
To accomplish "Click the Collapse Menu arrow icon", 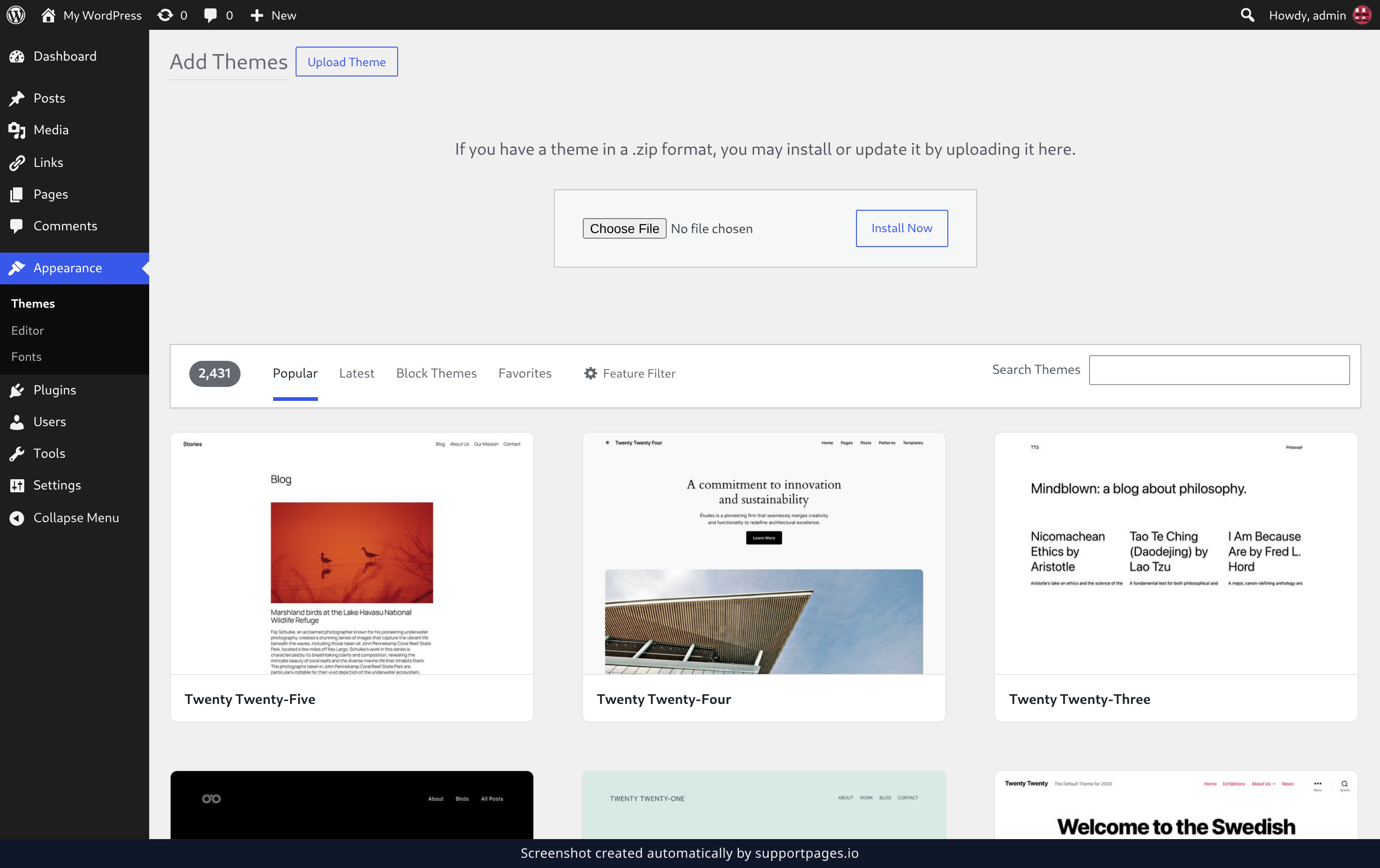I will (x=17, y=517).
